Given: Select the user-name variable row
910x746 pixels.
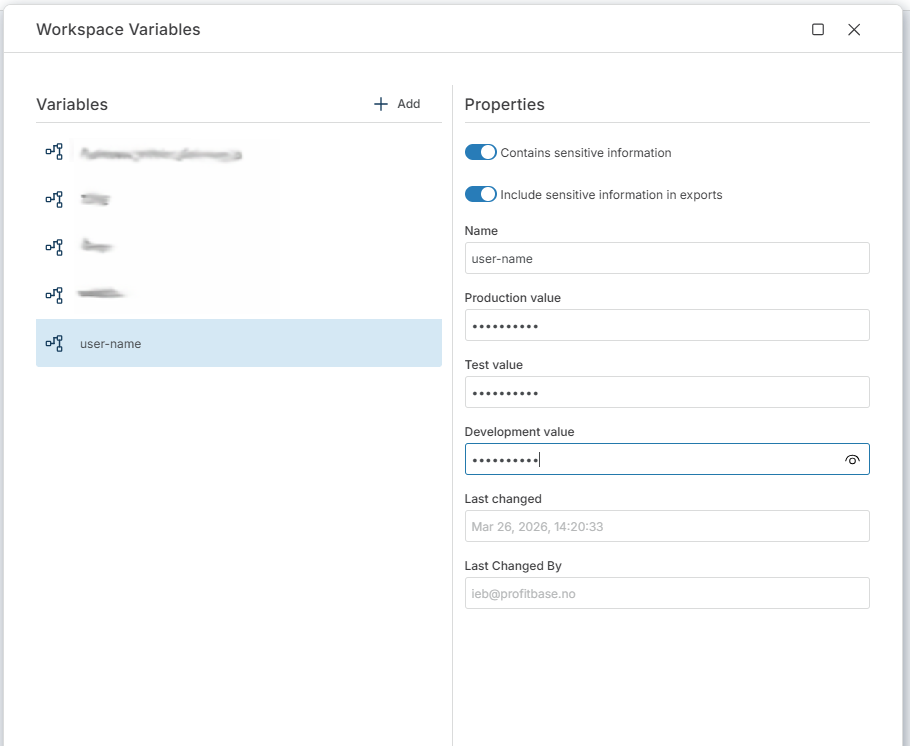Looking at the screenshot, I should tap(238, 343).
